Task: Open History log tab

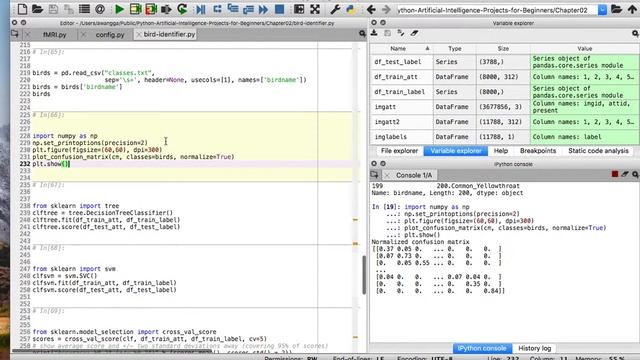Action: tap(534, 348)
